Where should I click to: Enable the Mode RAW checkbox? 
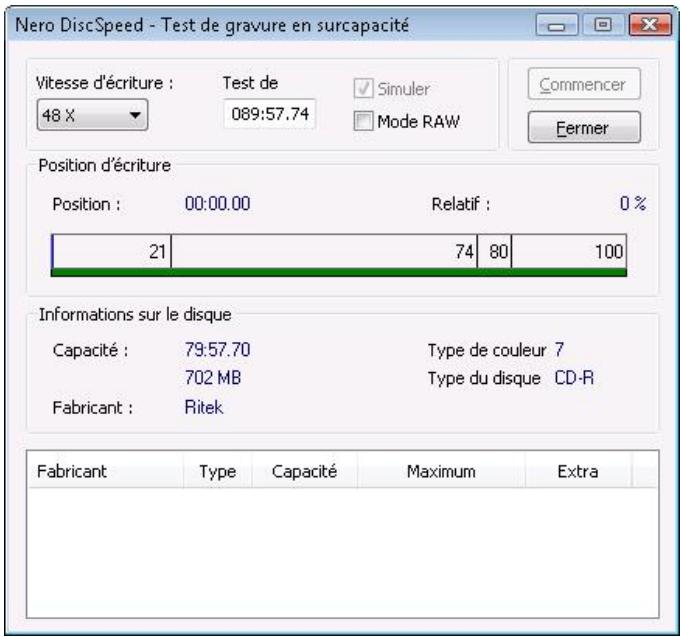(363, 121)
